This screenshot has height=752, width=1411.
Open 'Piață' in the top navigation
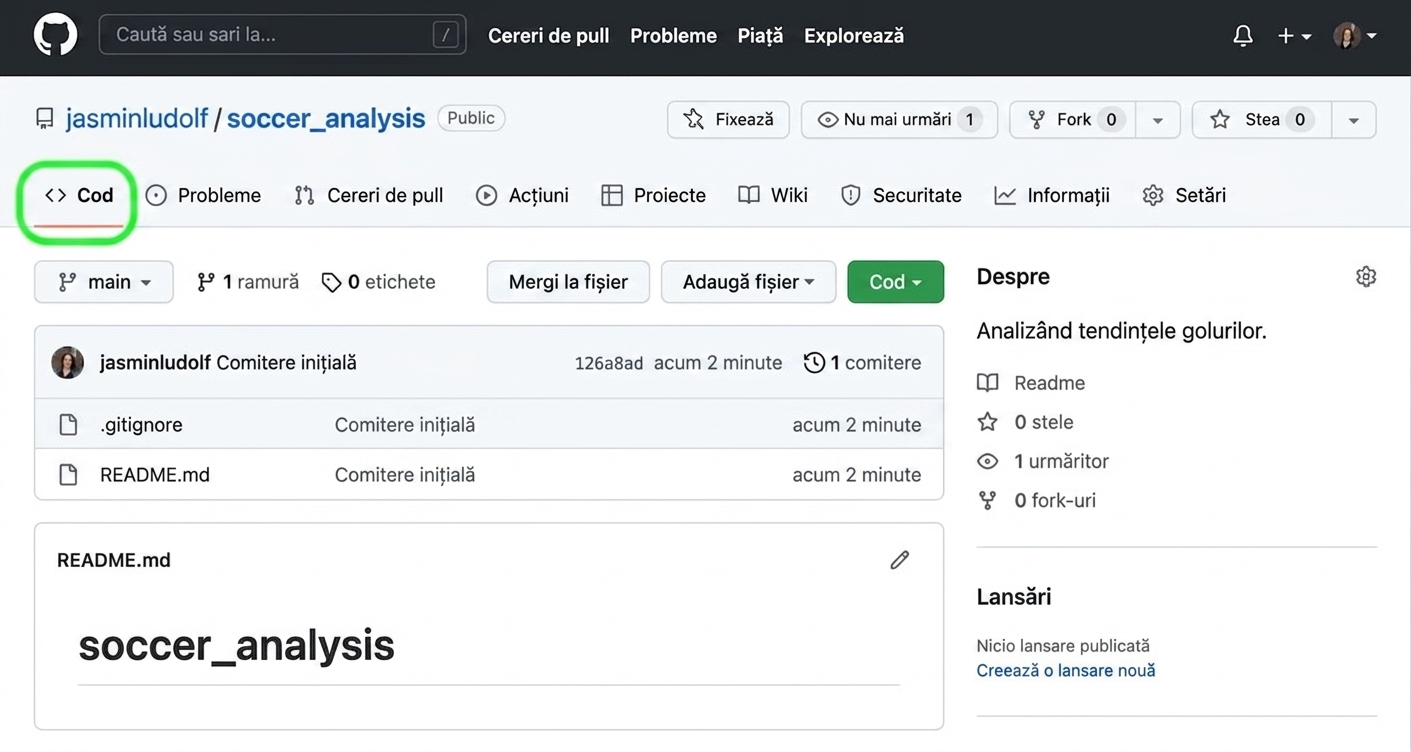click(x=760, y=36)
